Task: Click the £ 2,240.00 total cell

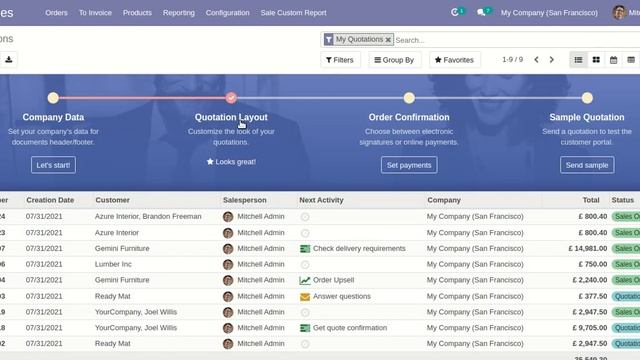Action: point(589,280)
